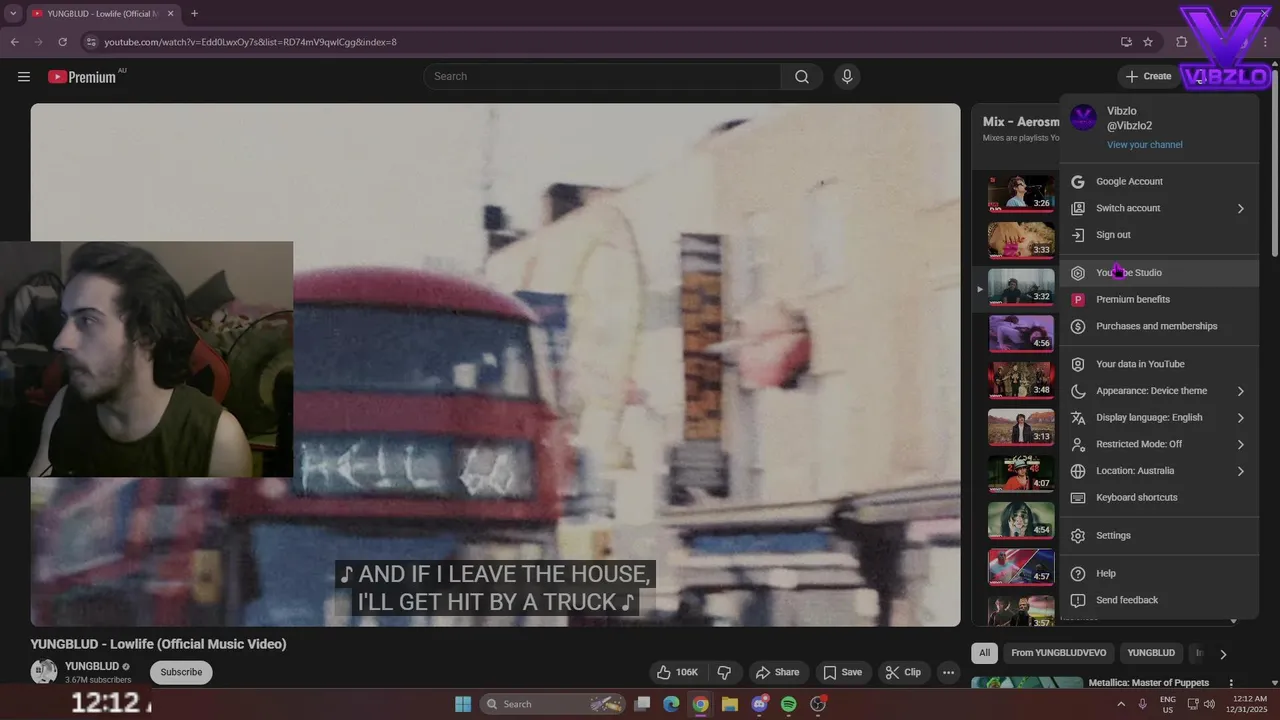Open Windows Start menu
Image resolution: width=1280 pixels, height=720 pixels.
coord(463,704)
